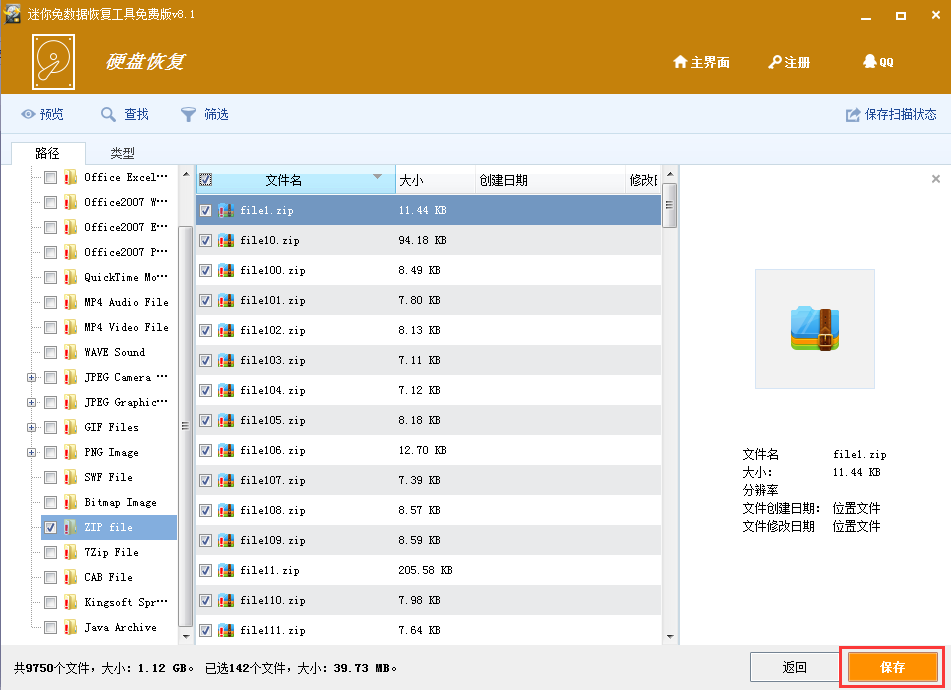The width and height of the screenshot is (951, 690).
Task: Click the app icon in title bar
Action: point(12,13)
